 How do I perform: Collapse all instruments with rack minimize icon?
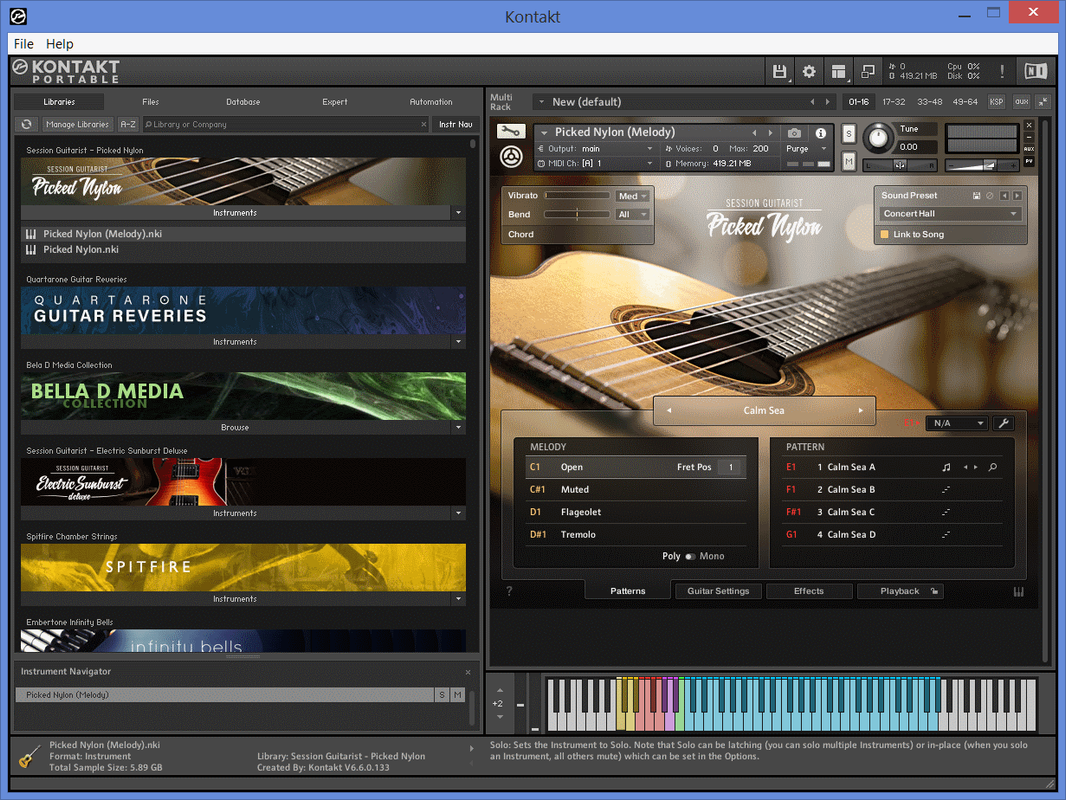(1043, 102)
